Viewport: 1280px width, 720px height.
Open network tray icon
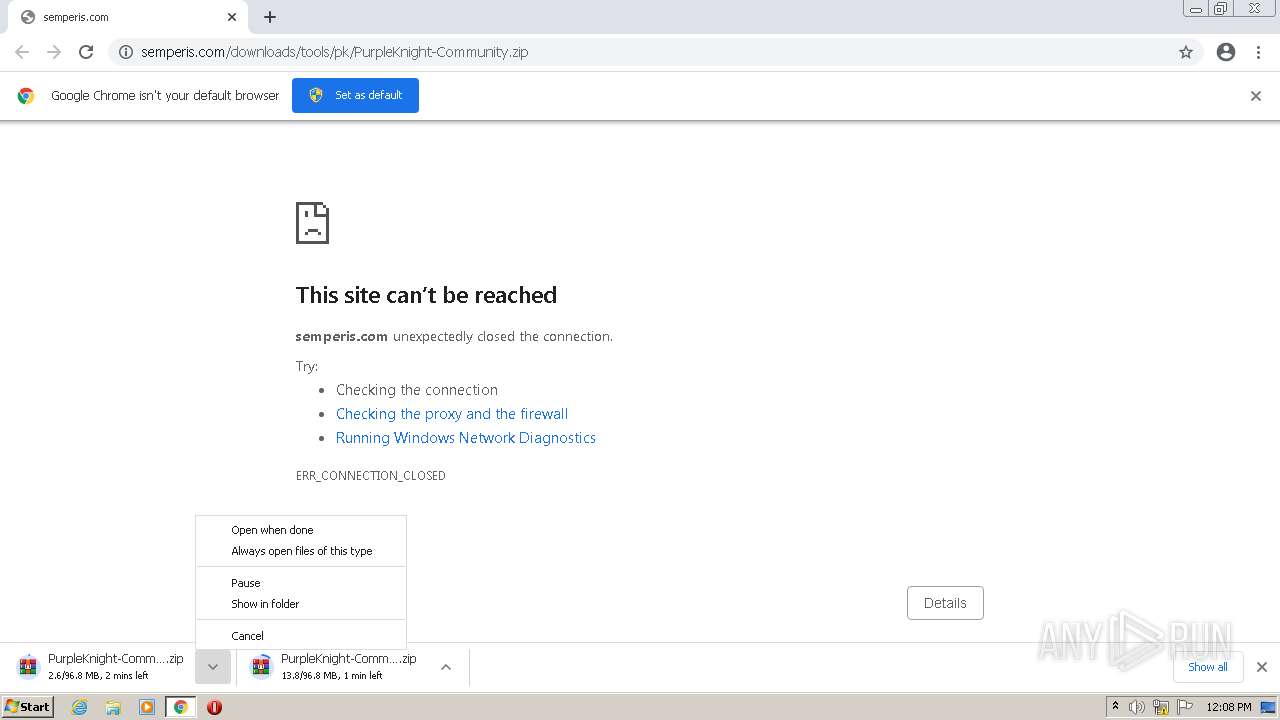1161,707
